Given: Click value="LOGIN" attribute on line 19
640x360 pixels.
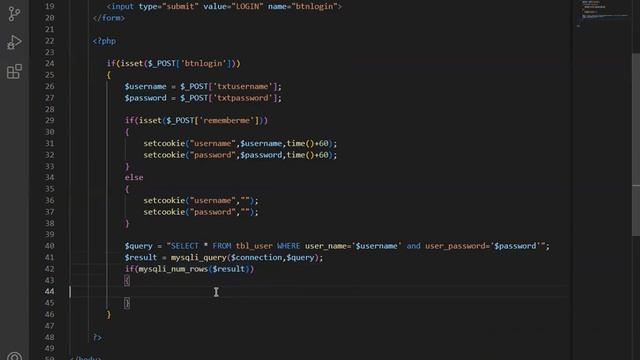Looking at the screenshot, I should tap(233, 7).
